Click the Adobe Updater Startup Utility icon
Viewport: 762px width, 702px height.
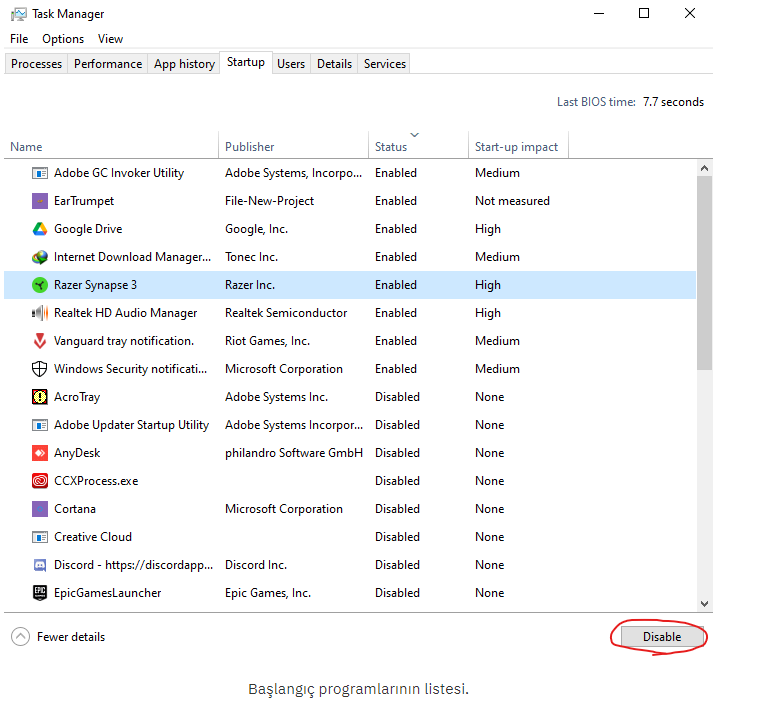coord(40,426)
